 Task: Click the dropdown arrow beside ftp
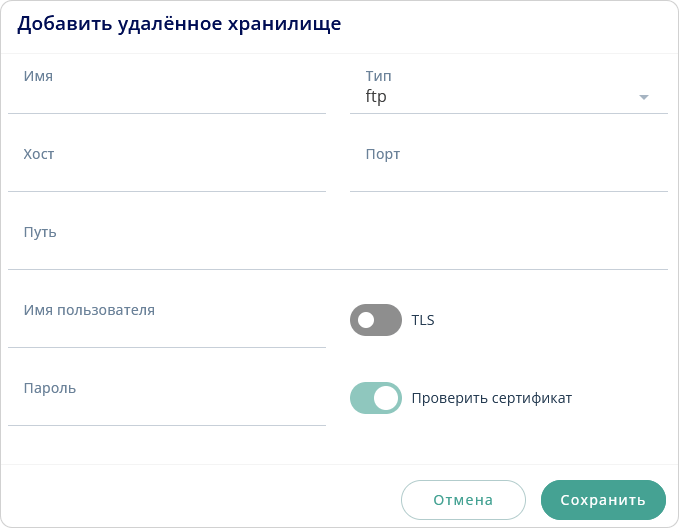pos(644,97)
